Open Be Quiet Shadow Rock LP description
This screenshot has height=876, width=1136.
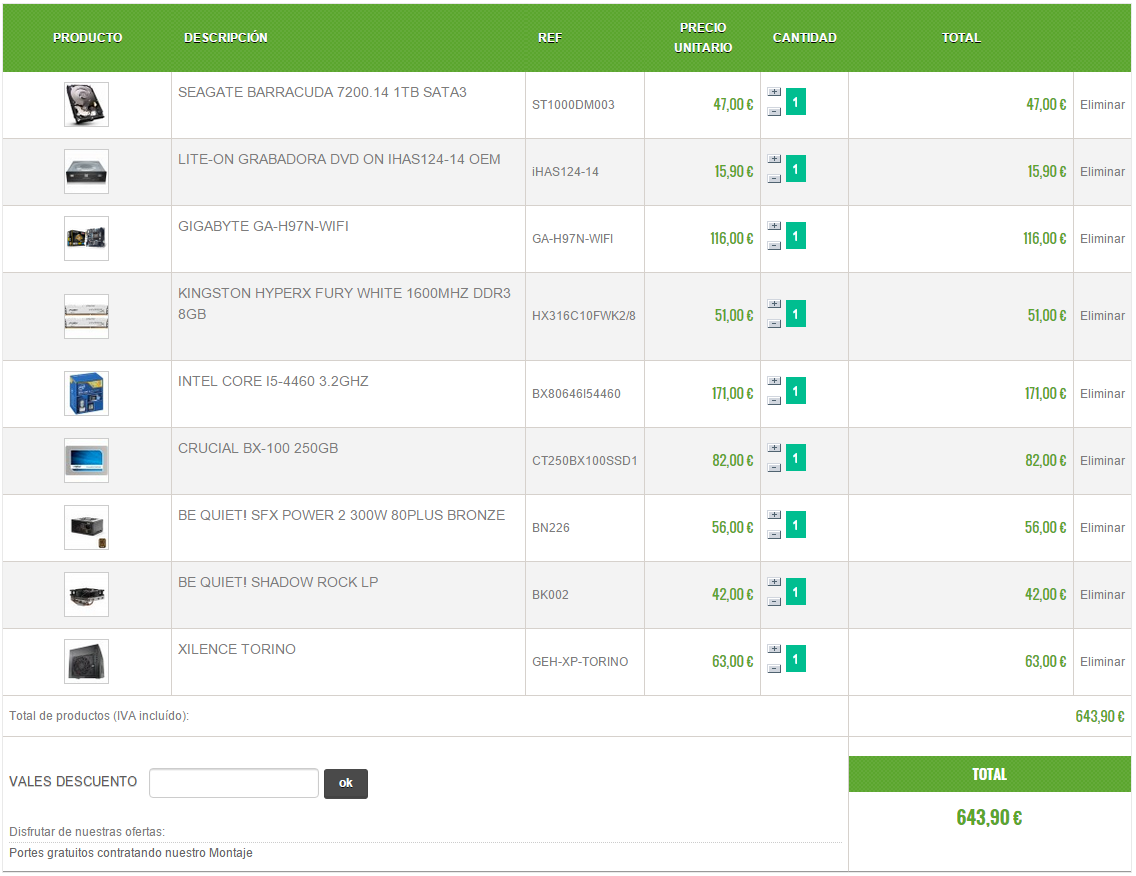[278, 583]
